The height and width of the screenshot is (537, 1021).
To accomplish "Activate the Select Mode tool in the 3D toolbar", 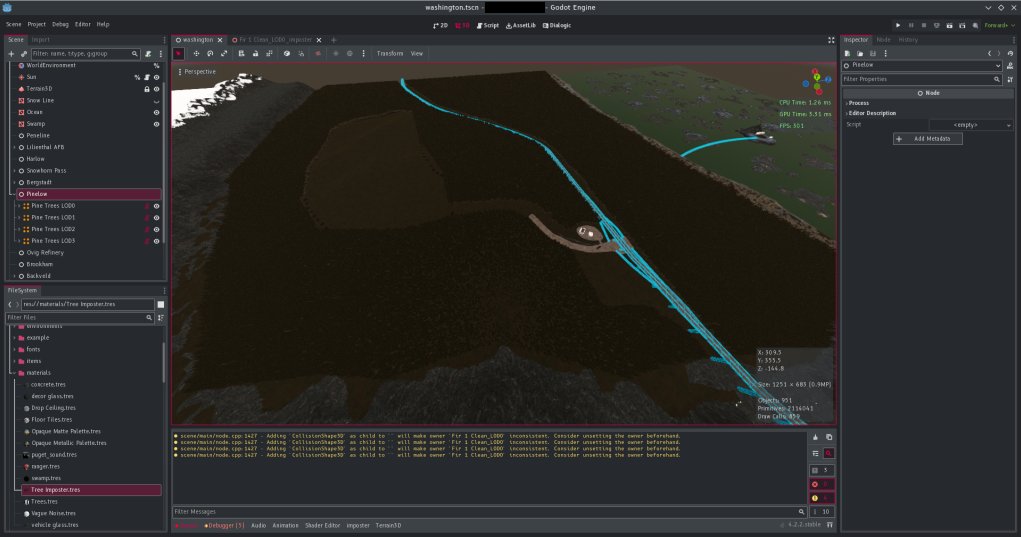I will click(179, 53).
